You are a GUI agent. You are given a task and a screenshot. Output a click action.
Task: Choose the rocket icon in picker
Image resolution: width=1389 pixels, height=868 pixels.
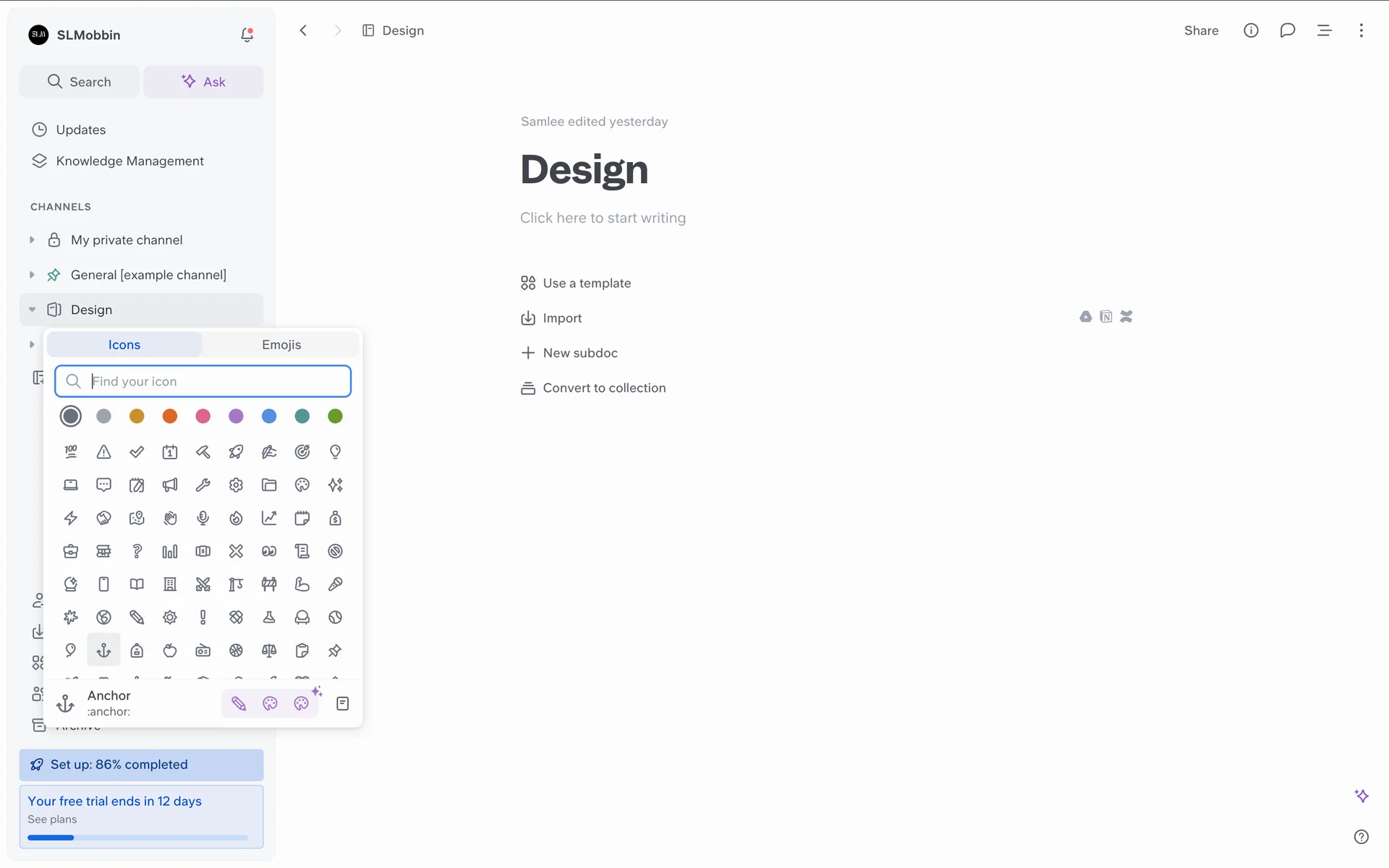(236, 452)
